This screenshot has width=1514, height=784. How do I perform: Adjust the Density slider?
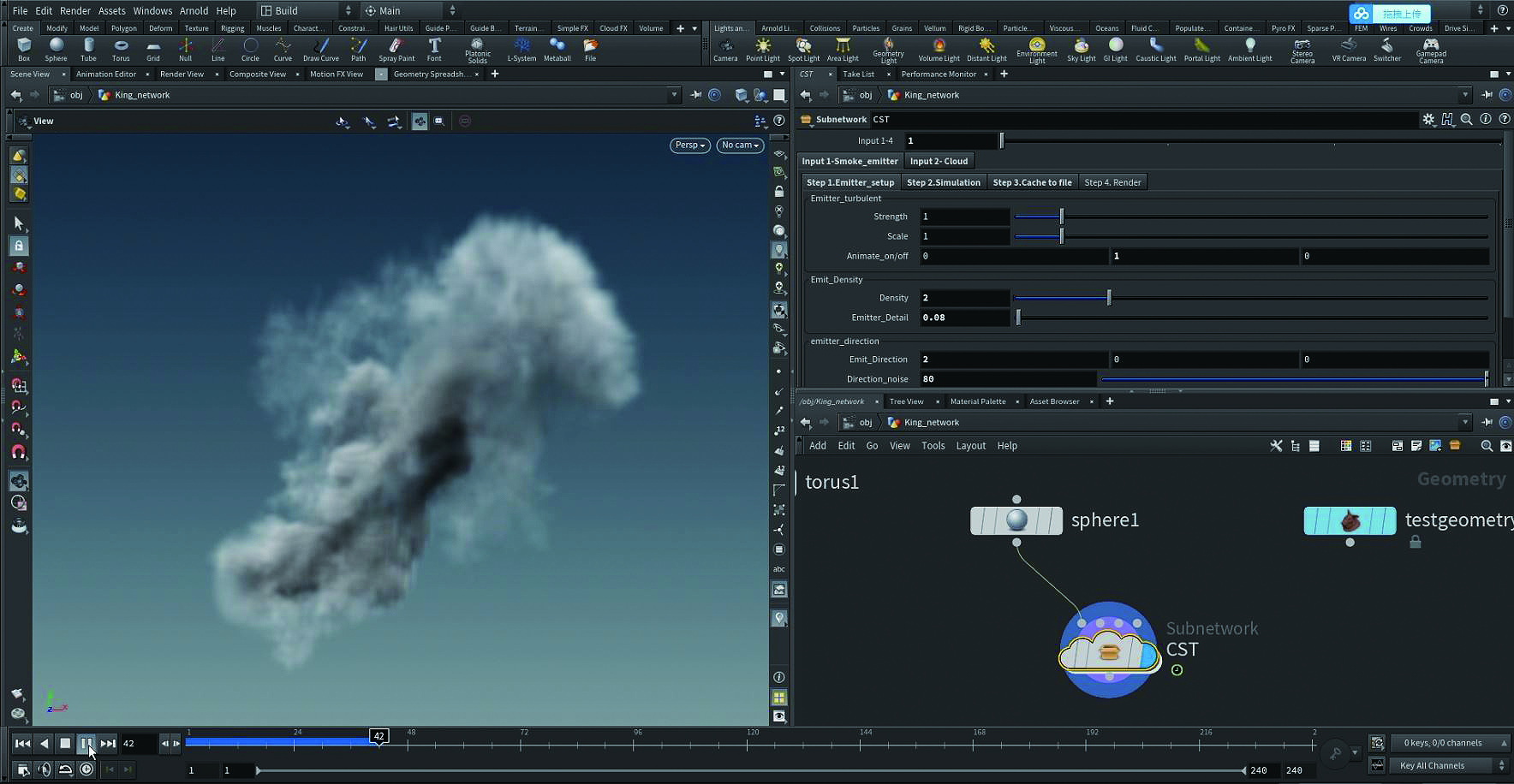pyautogui.click(x=1109, y=298)
